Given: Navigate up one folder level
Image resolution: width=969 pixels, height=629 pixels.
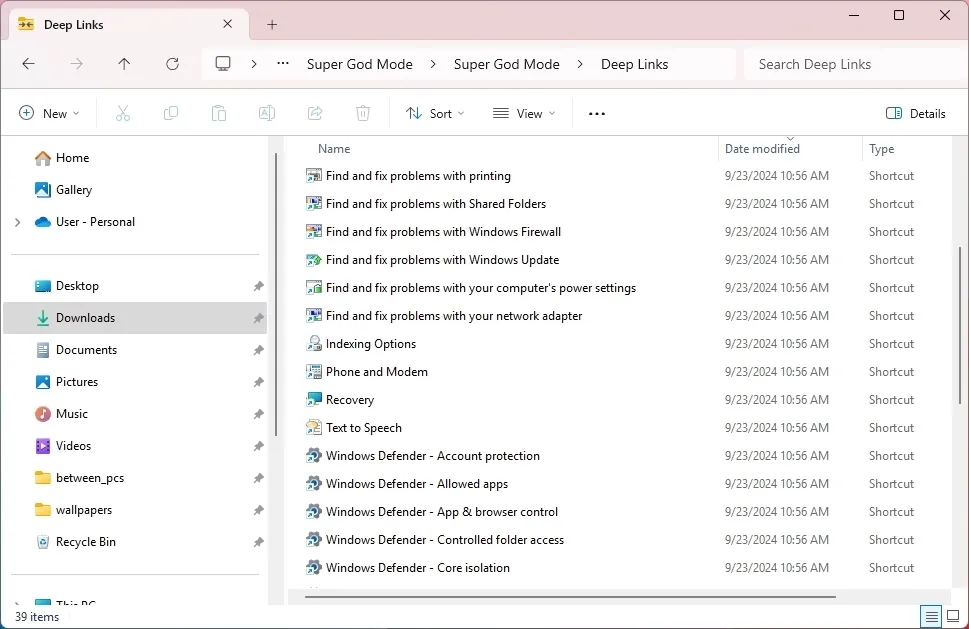Looking at the screenshot, I should [123, 63].
